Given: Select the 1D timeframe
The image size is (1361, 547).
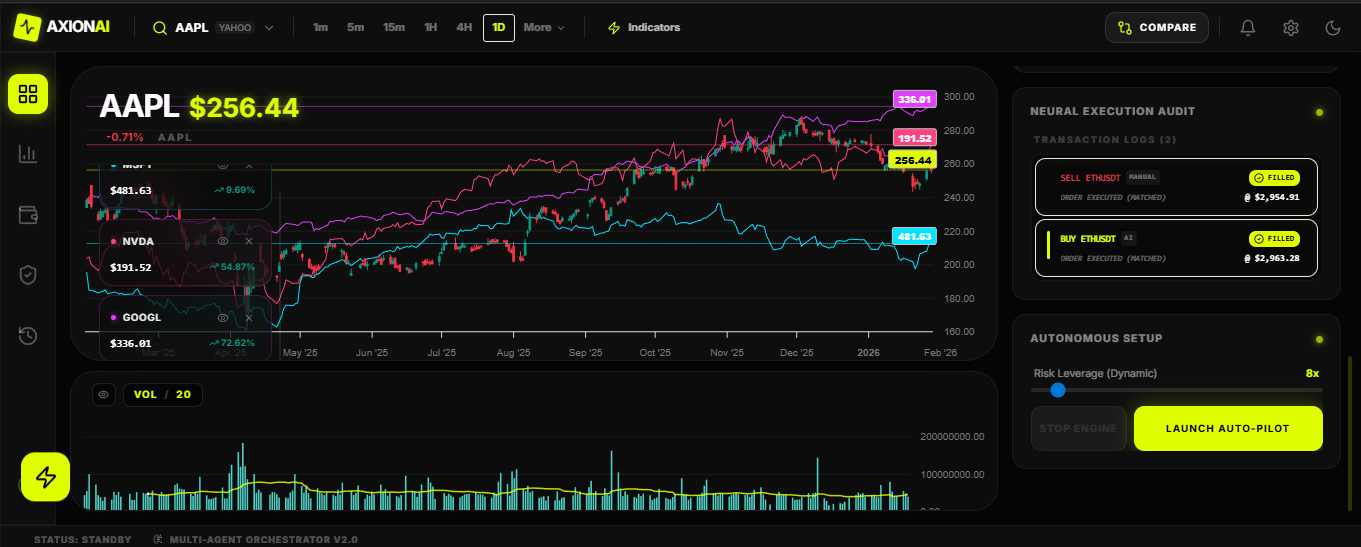Looking at the screenshot, I should 499,28.
